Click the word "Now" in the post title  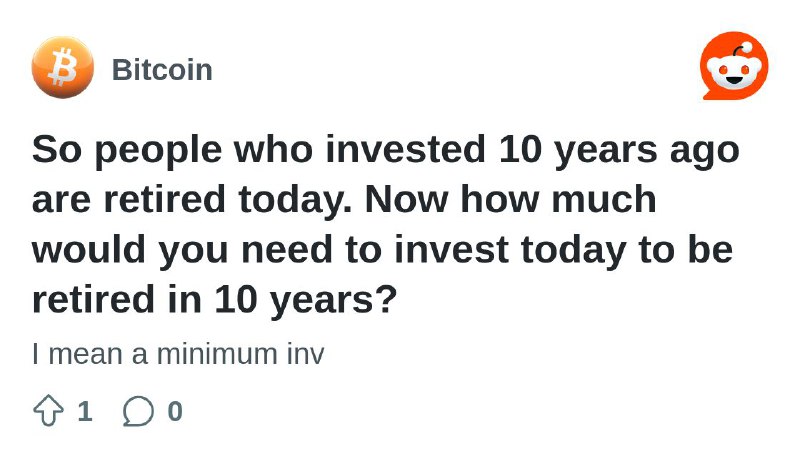[x=406, y=200]
